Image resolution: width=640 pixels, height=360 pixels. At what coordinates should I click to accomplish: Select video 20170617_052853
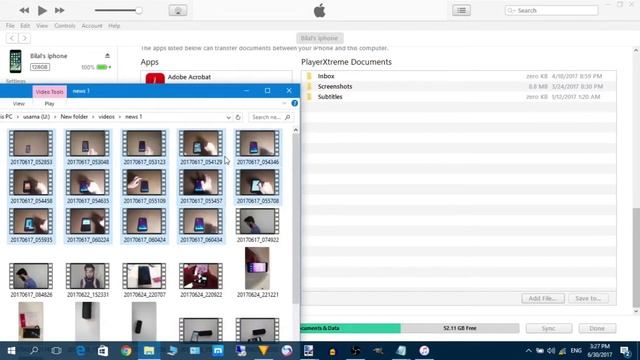[31, 147]
